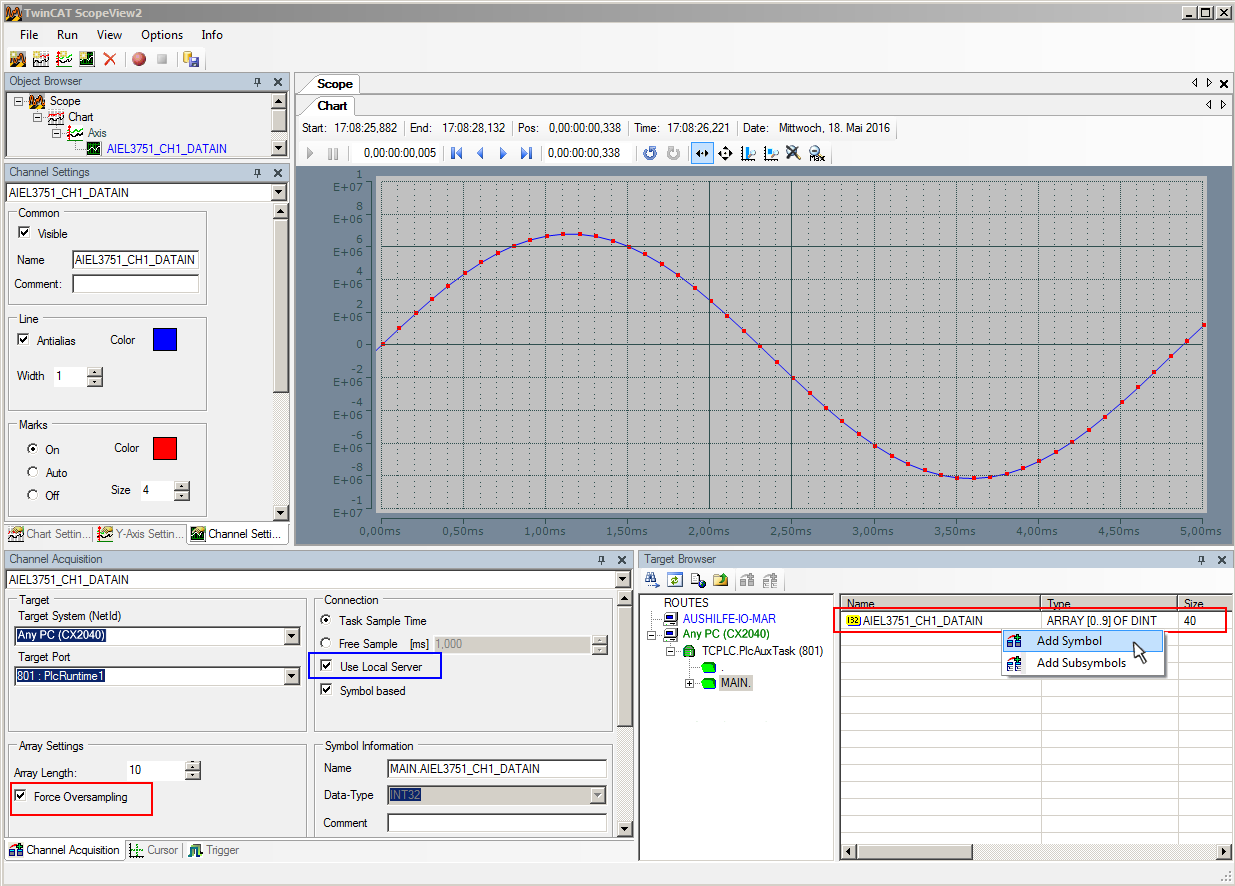Choose Add Symbol from context menu
This screenshot has width=1235, height=886.
[1083, 641]
